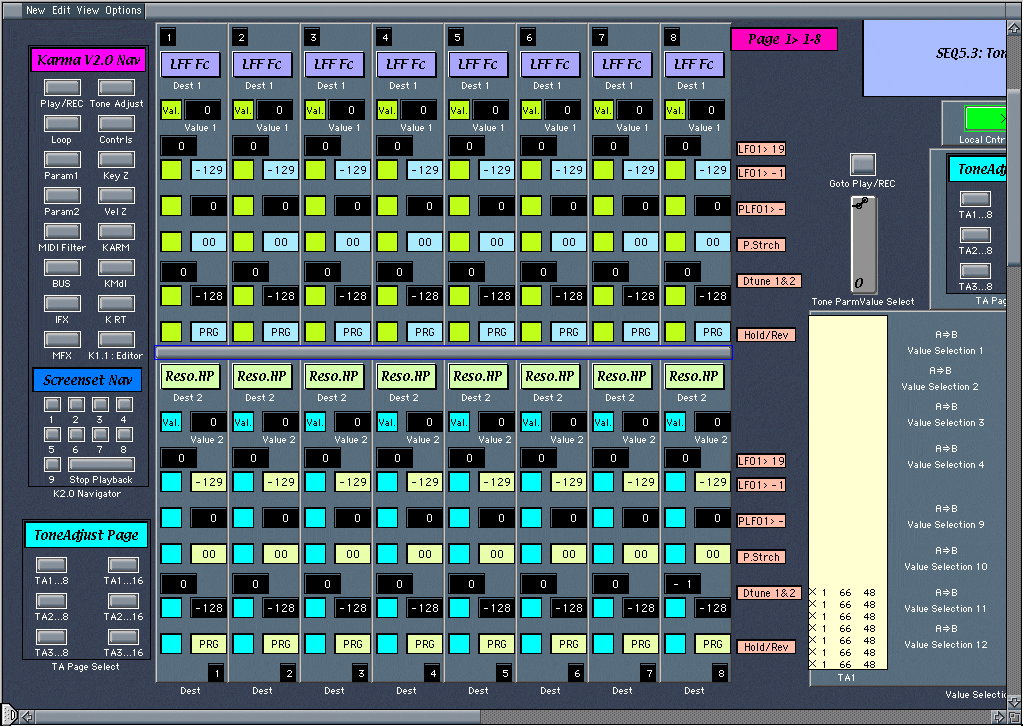Toggle the cyan Val. box in column 8
Image resolution: width=1023 pixels, height=726 pixels.
[675, 422]
